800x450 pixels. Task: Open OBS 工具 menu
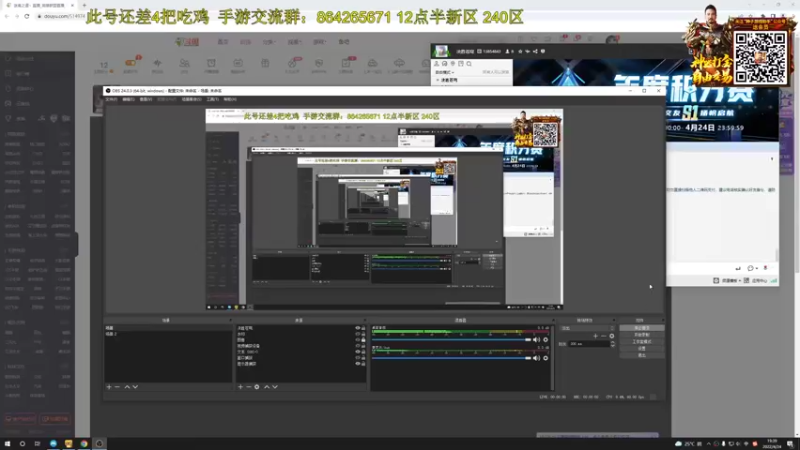[212, 99]
